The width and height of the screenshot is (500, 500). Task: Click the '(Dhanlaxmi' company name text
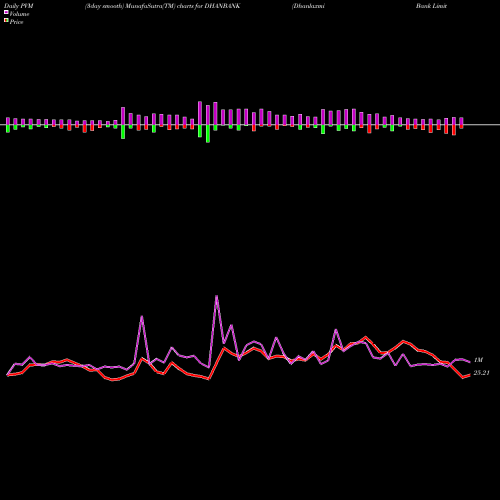(x=308, y=6)
